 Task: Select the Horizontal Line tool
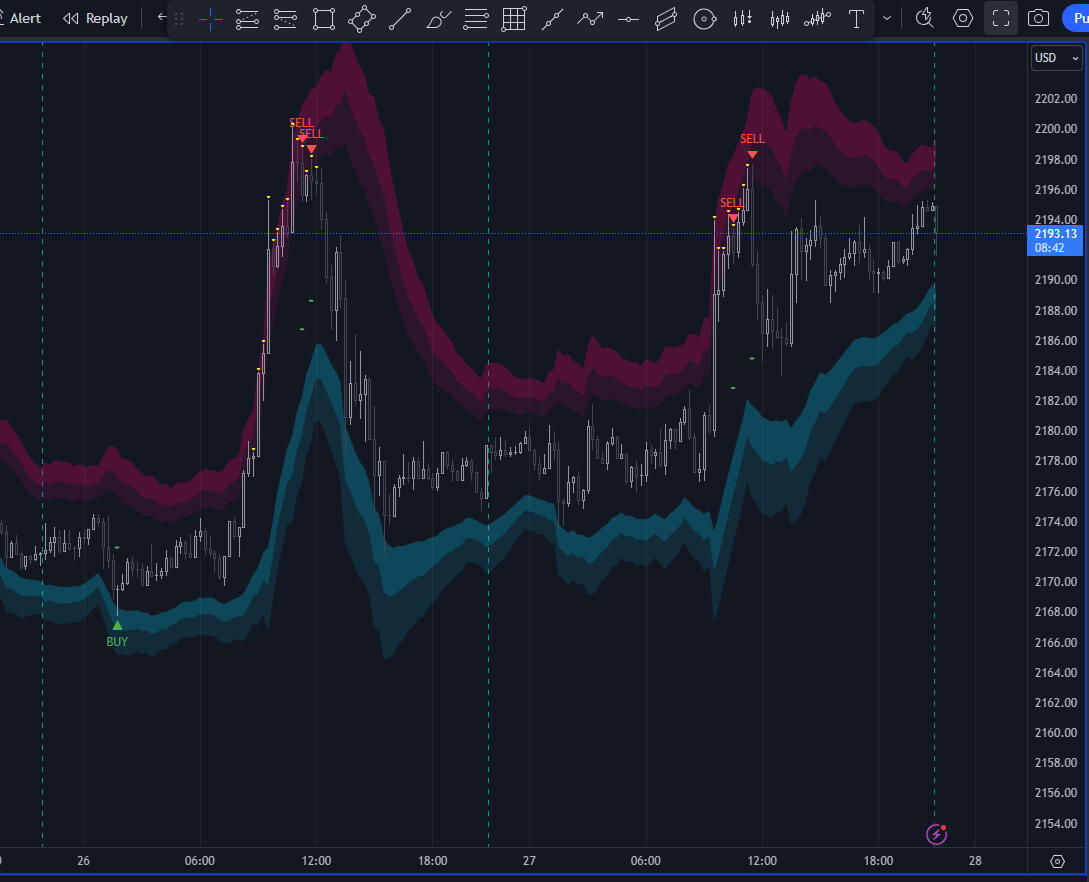[628, 19]
